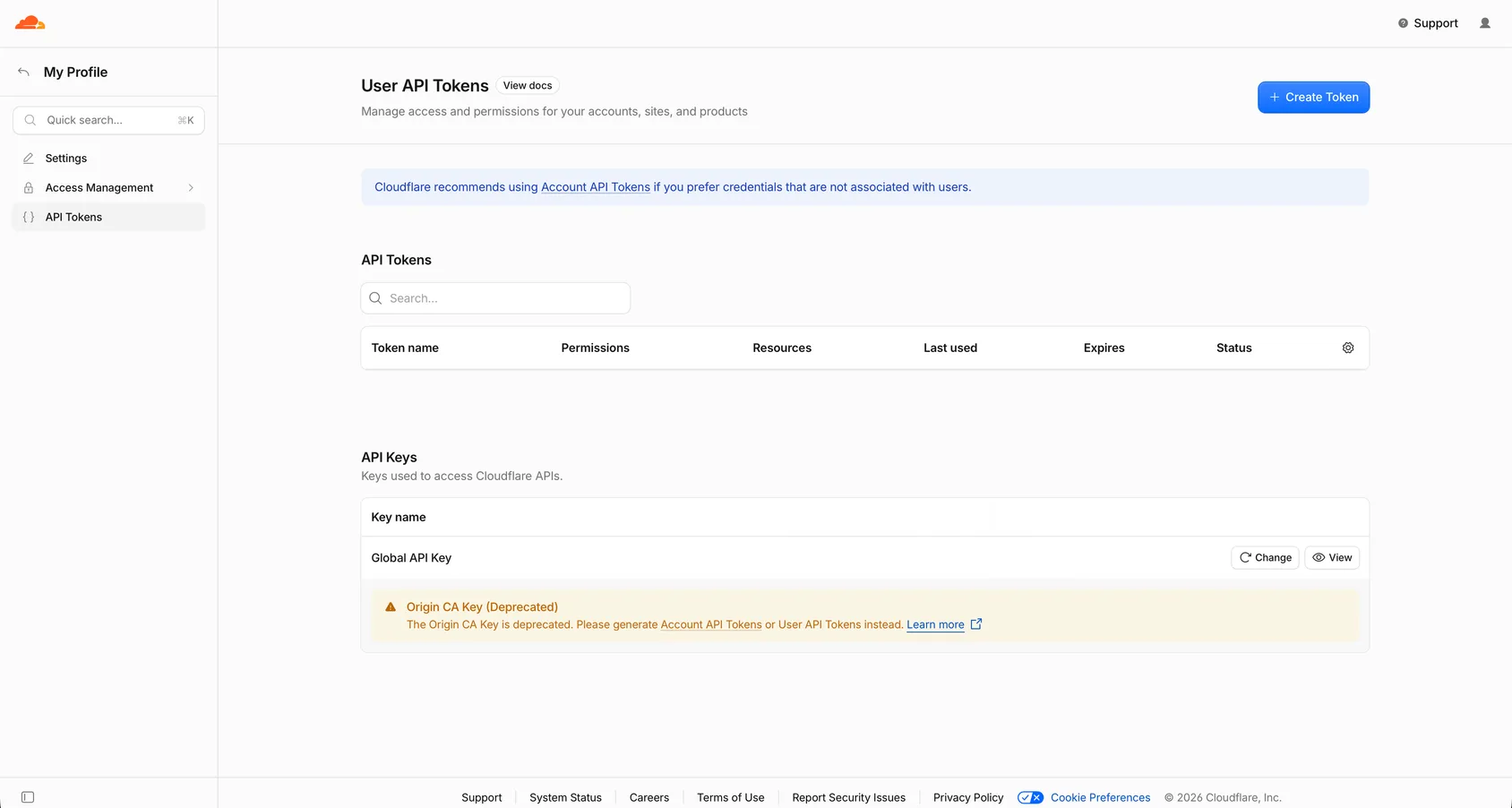This screenshot has width=1512, height=808.
Task: Open Terms of Use footer link
Action: [x=730, y=797]
